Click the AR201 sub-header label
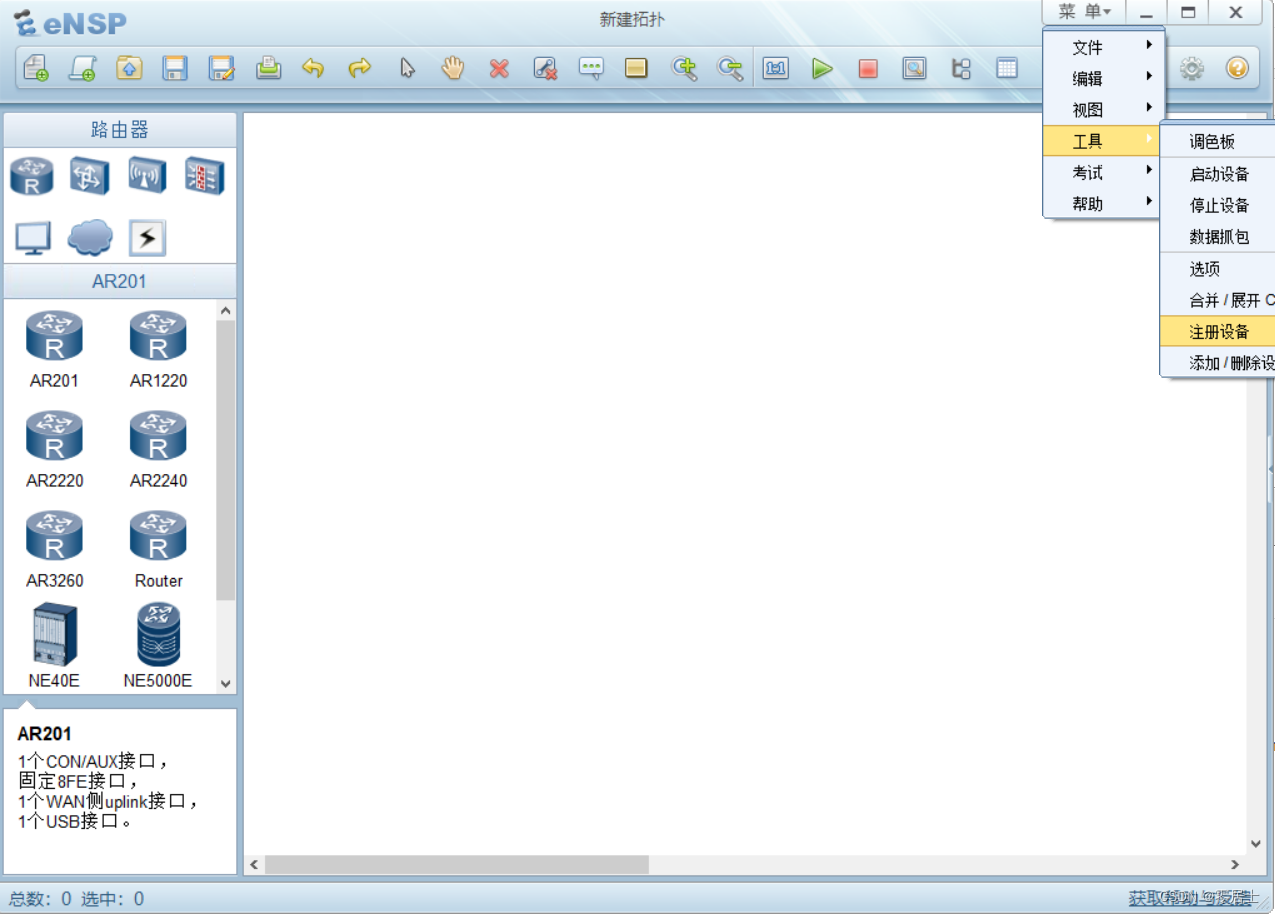Viewport: 1275px width, 914px height. click(x=120, y=281)
